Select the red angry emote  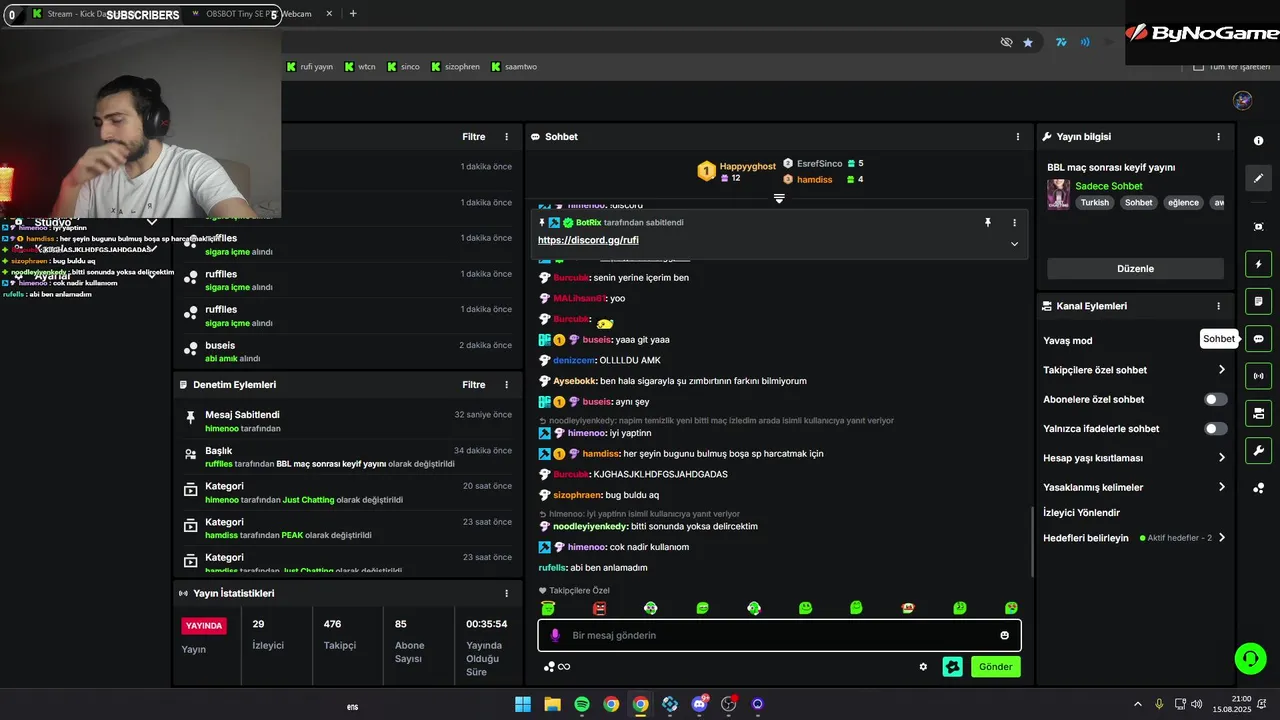click(599, 608)
